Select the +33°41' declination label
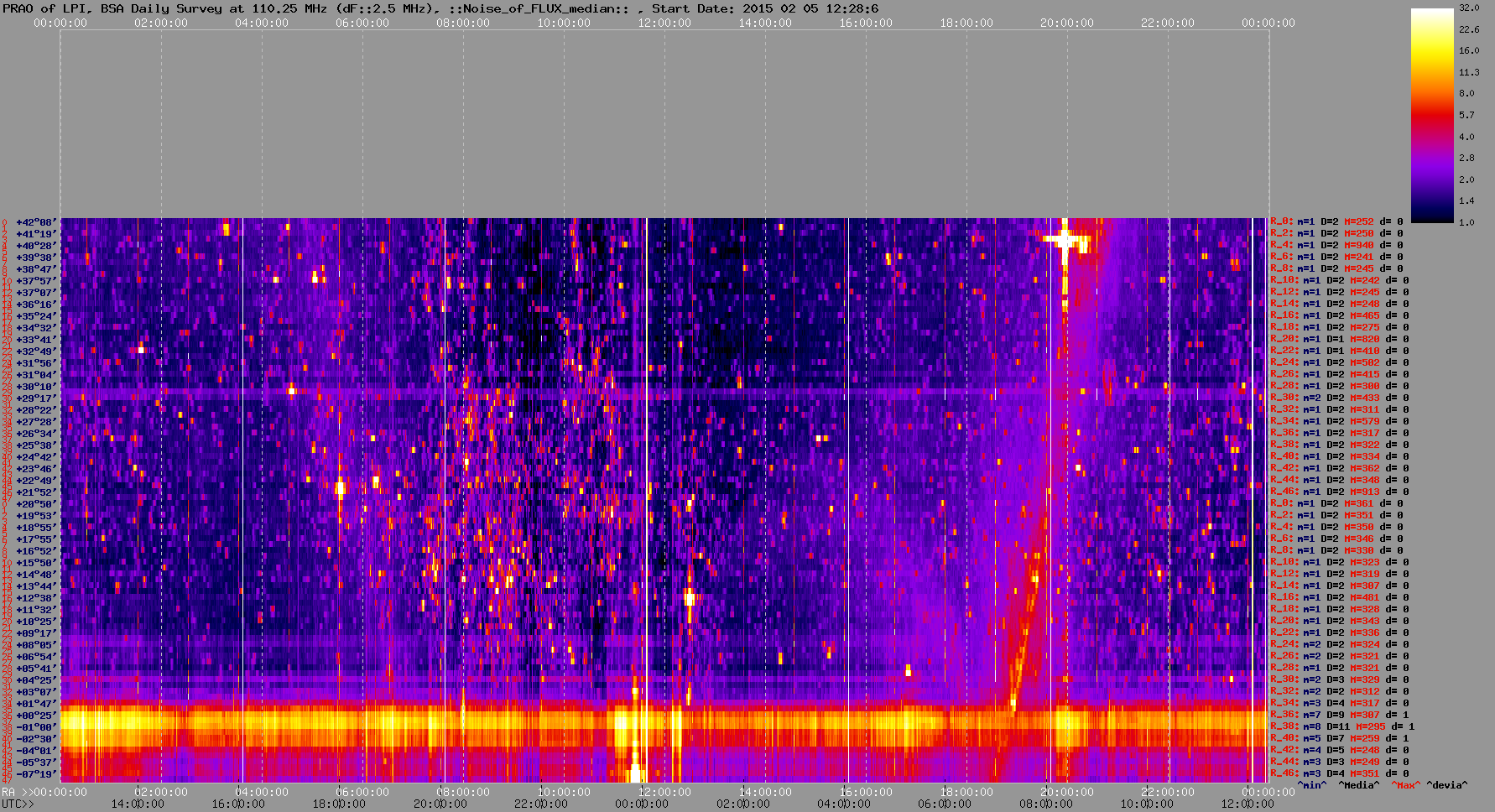 [x=36, y=340]
